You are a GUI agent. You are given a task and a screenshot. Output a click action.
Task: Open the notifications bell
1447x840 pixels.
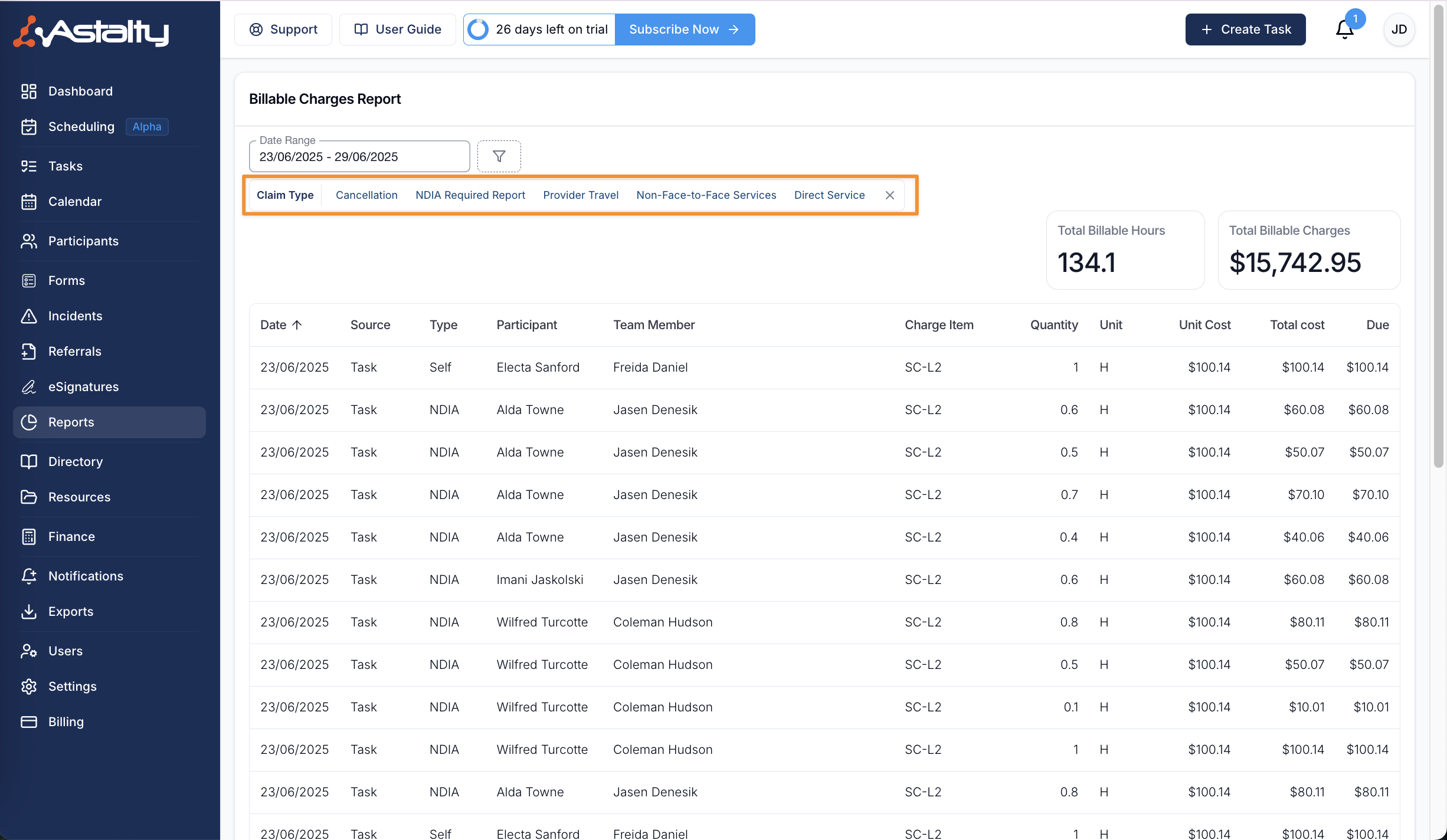[1344, 29]
